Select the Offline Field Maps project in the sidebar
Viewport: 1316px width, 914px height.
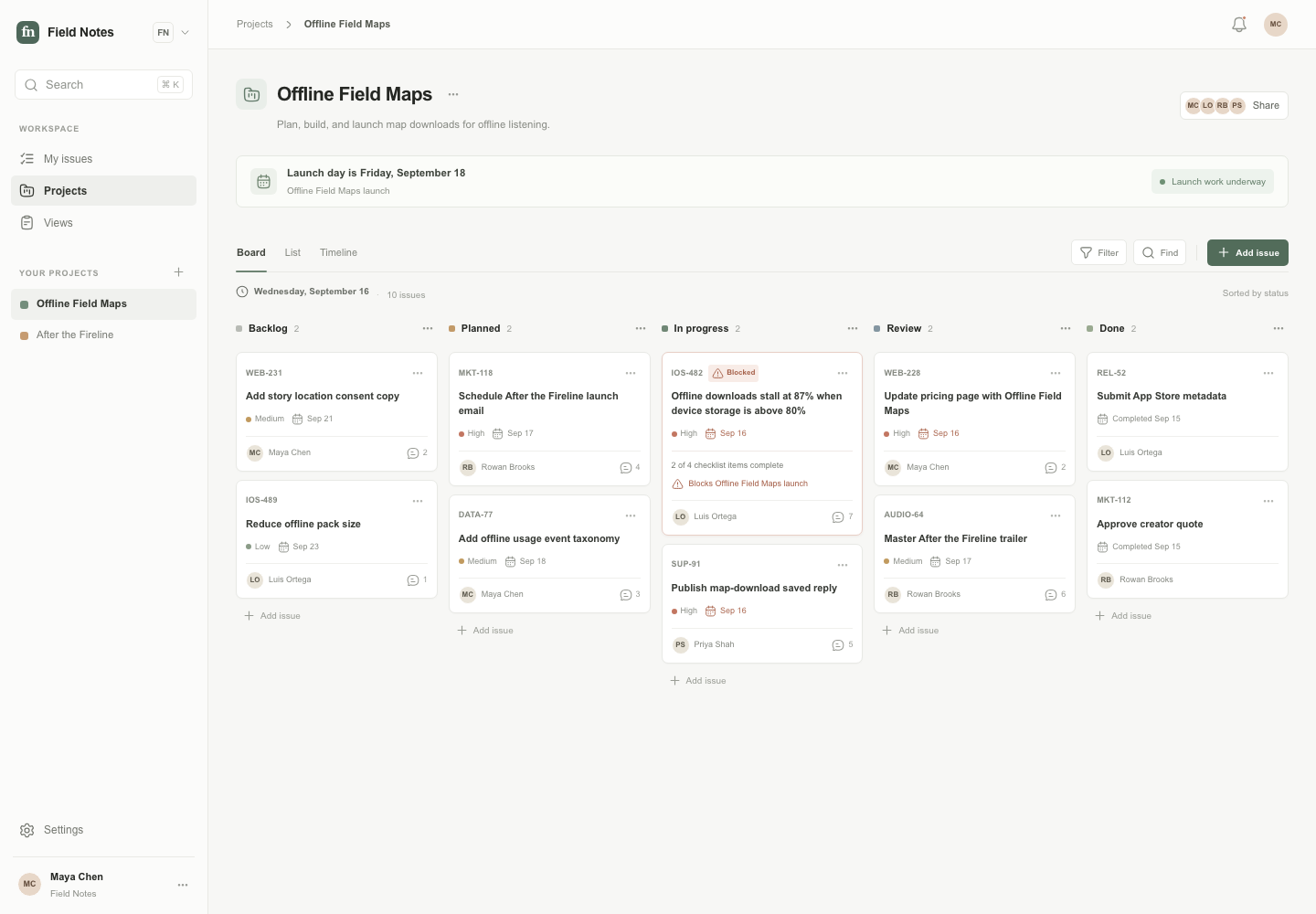coord(103,304)
